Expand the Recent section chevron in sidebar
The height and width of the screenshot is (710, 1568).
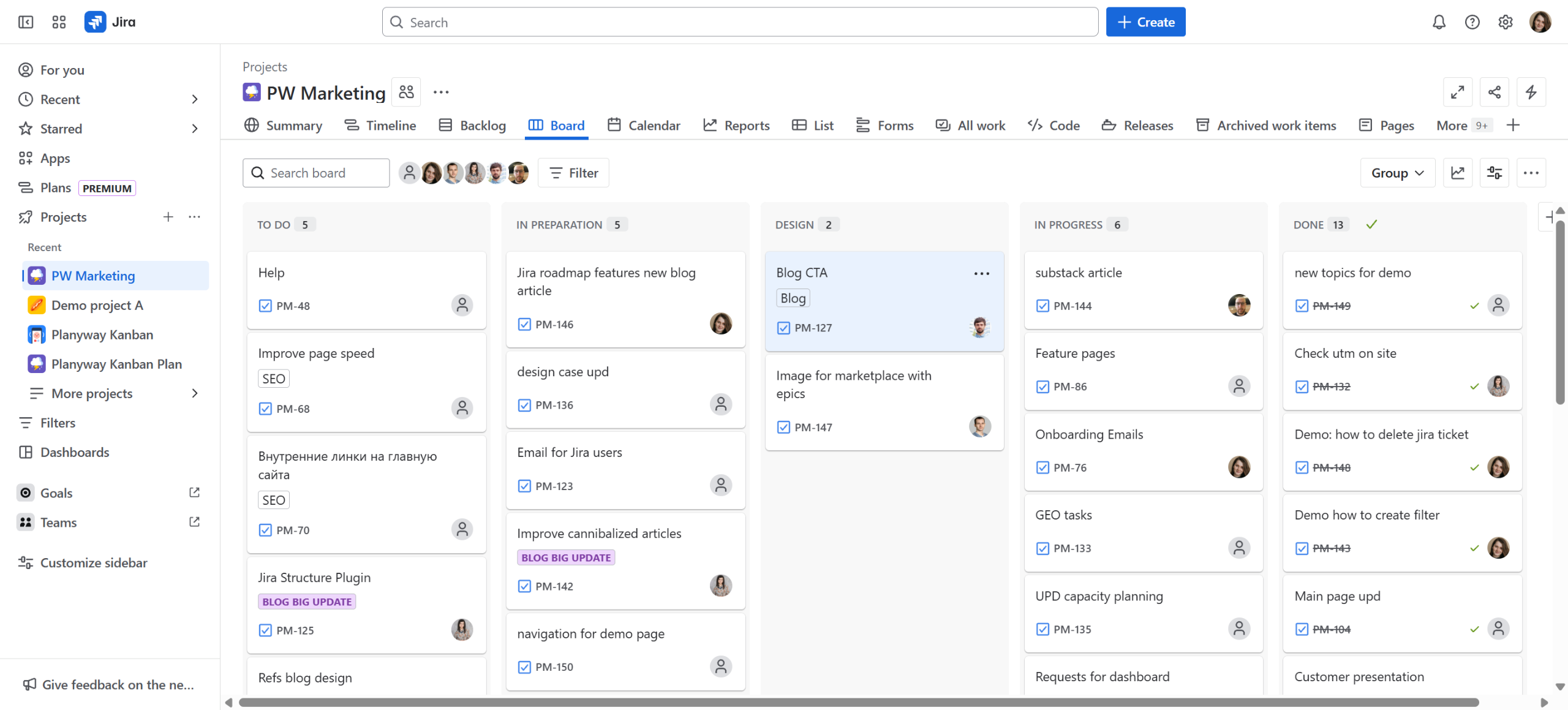tap(195, 99)
